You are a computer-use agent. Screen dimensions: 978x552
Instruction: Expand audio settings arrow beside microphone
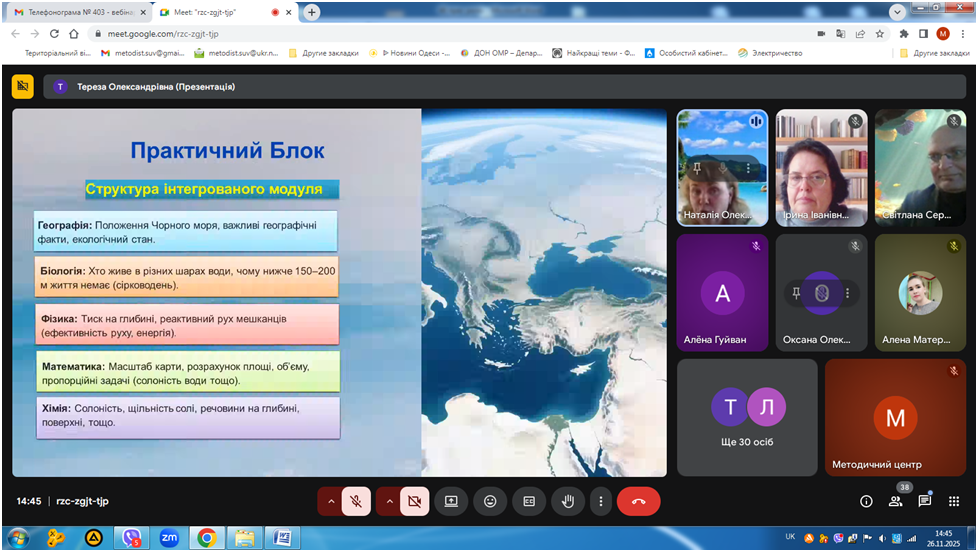pos(330,501)
